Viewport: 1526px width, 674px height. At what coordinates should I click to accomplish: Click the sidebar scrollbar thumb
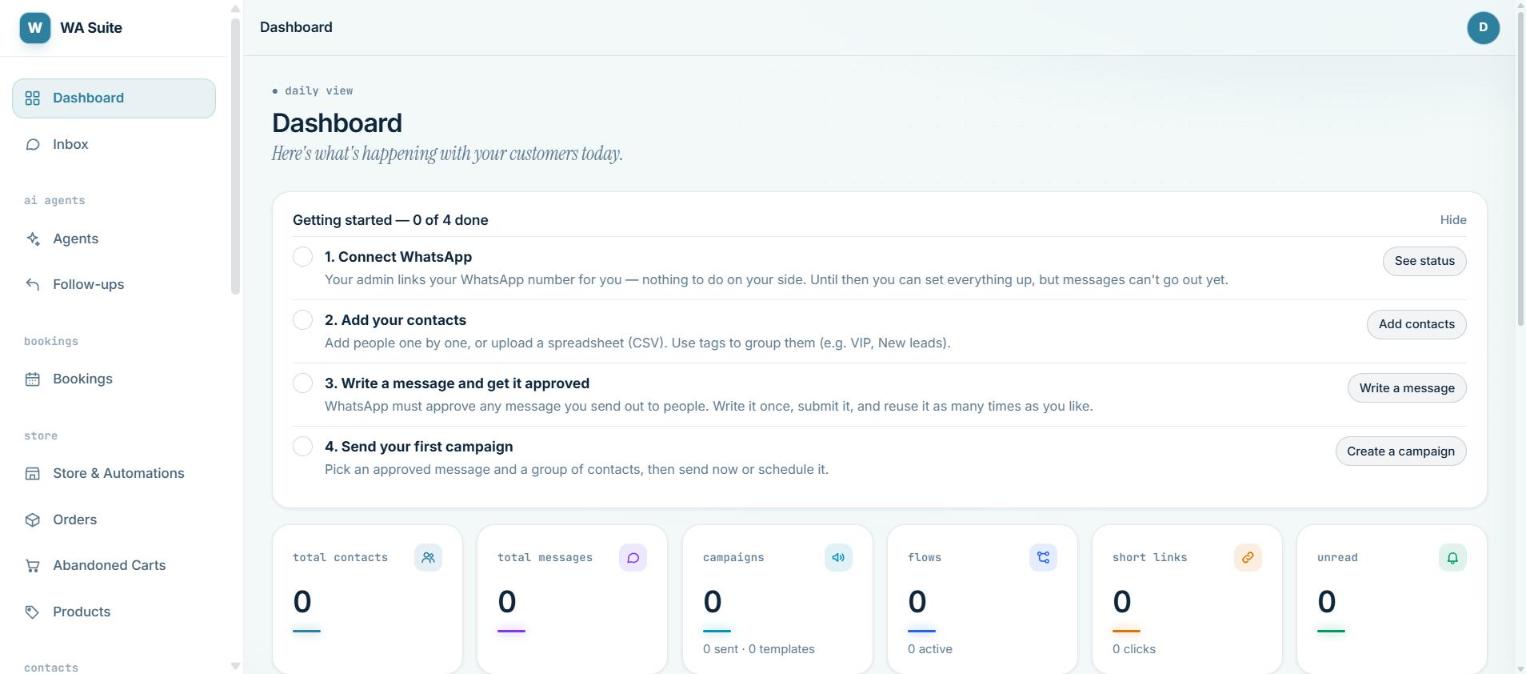tap(235, 157)
